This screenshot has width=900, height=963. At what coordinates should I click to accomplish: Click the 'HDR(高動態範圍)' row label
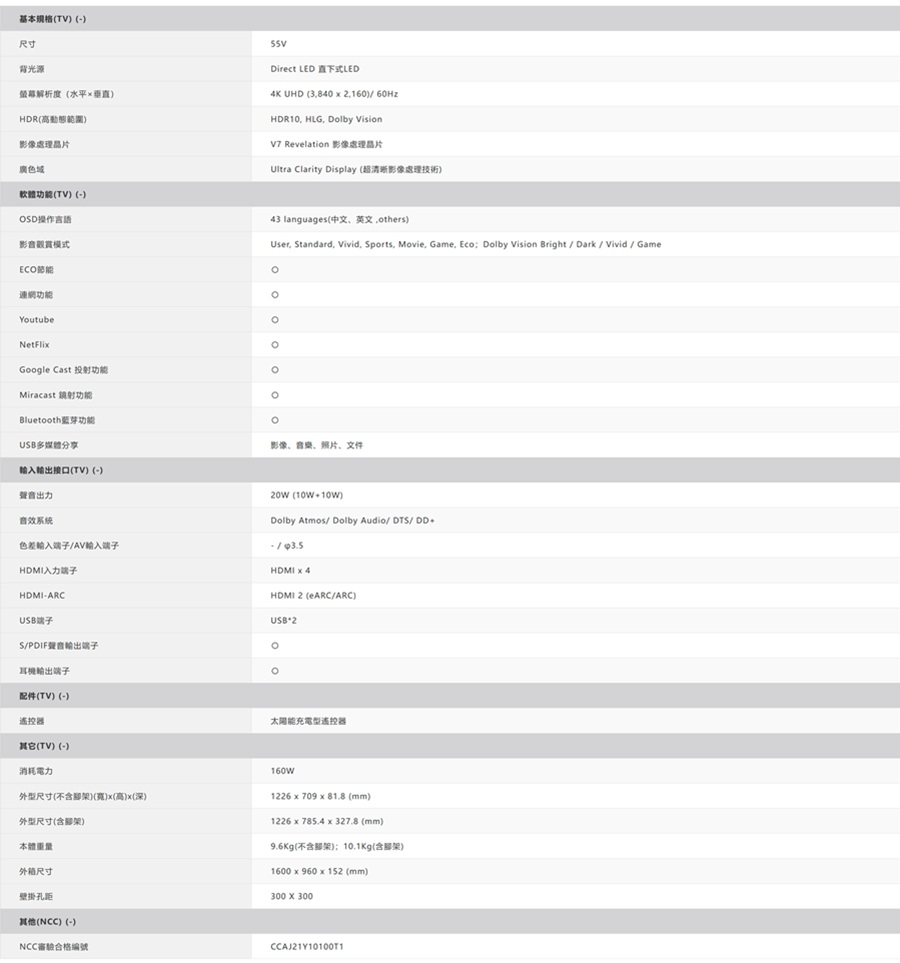click(53, 119)
